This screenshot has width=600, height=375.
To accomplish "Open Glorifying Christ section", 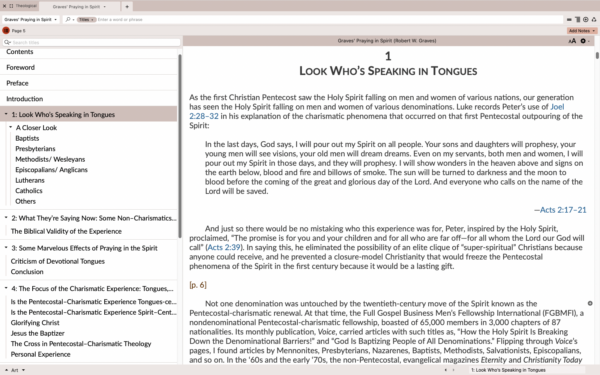I will [35, 323].
